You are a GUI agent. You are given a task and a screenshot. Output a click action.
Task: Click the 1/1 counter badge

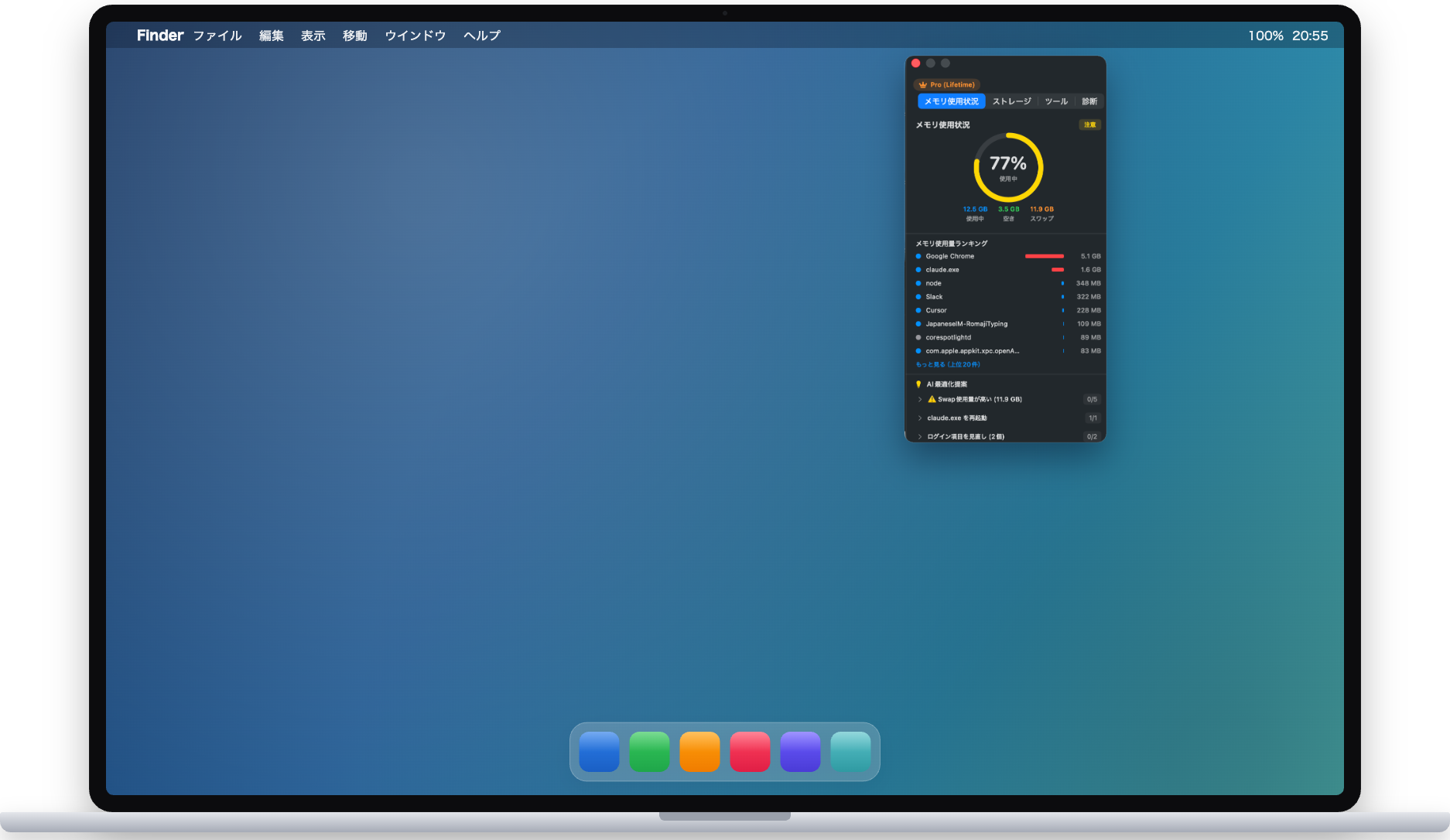[1093, 418]
